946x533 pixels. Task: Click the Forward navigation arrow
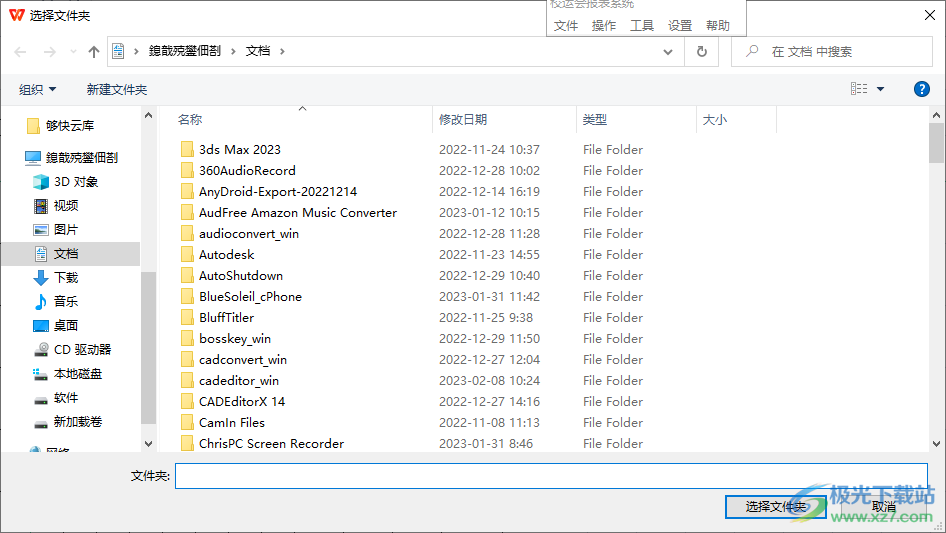[49, 52]
